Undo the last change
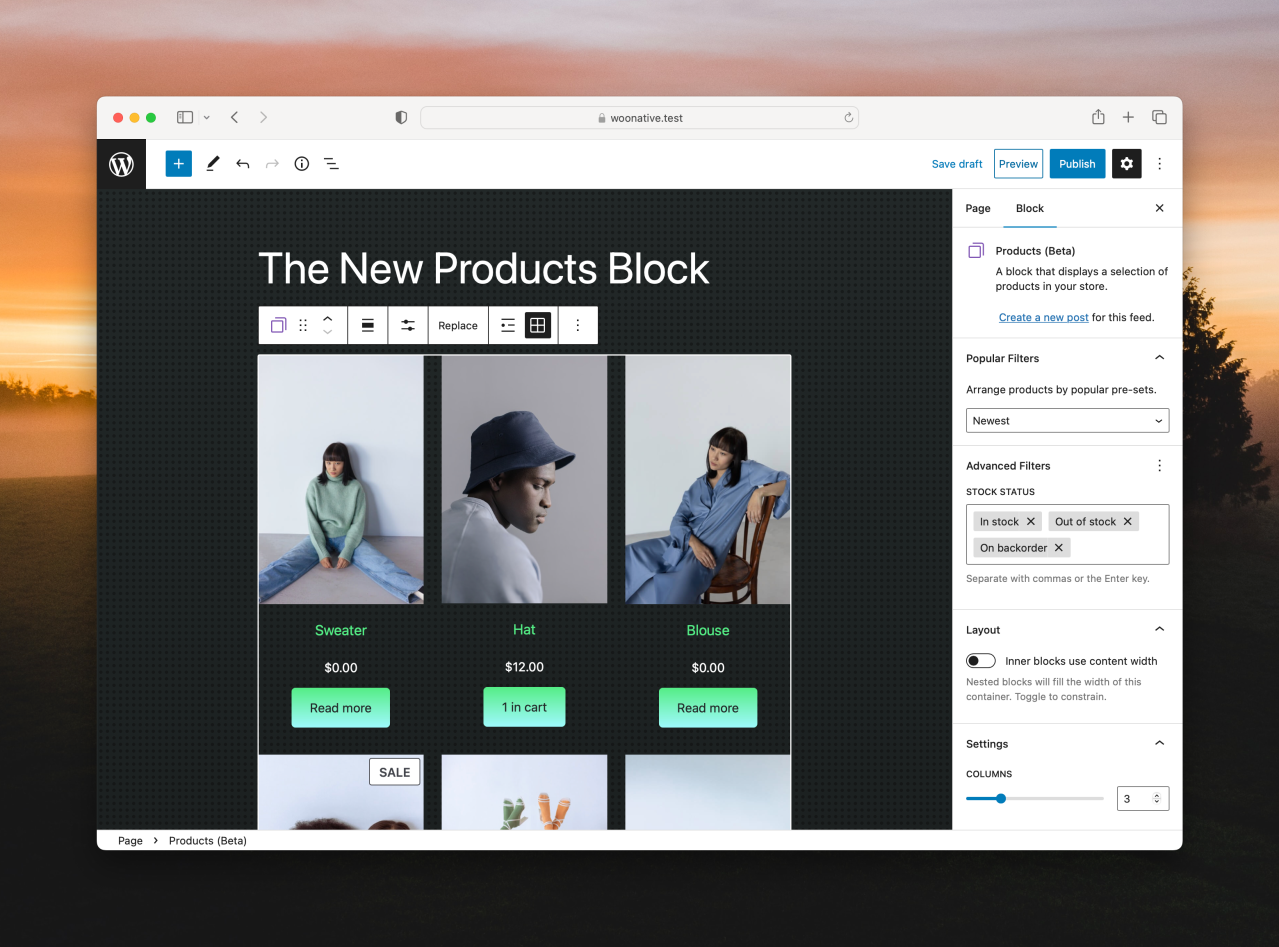This screenshot has width=1279, height=947. pos(242,164)
